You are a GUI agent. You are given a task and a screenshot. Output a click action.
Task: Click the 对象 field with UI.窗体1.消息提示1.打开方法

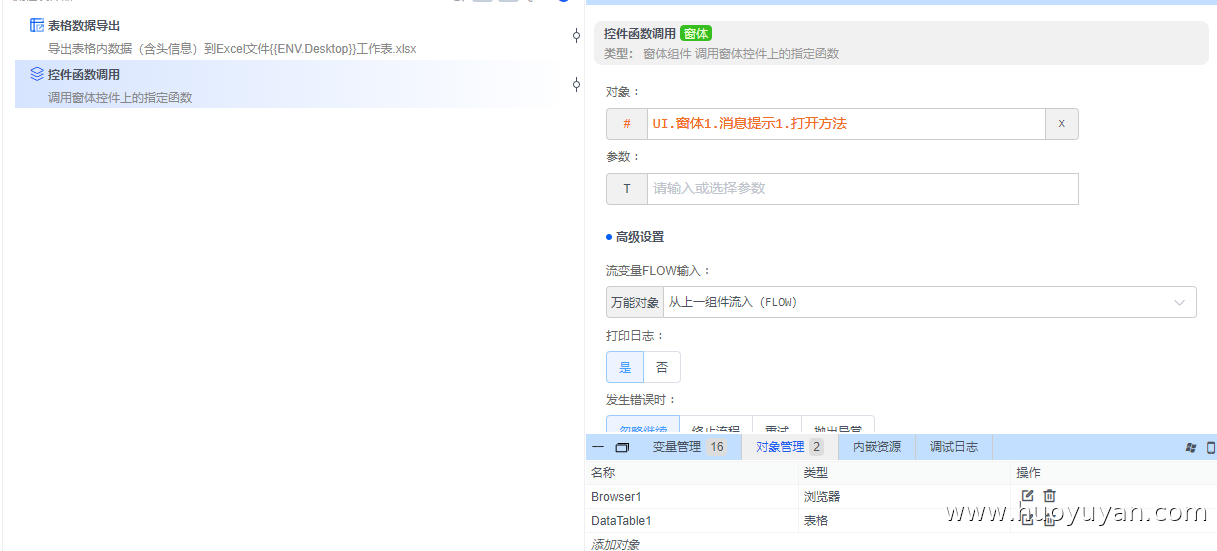pos(846,124)
